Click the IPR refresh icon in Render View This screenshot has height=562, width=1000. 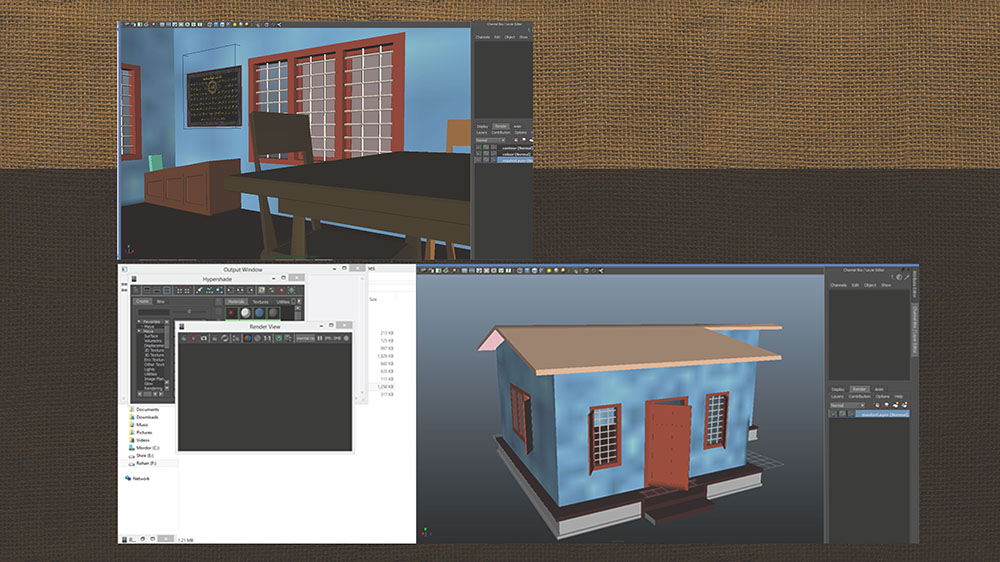(x=225, y=338)
